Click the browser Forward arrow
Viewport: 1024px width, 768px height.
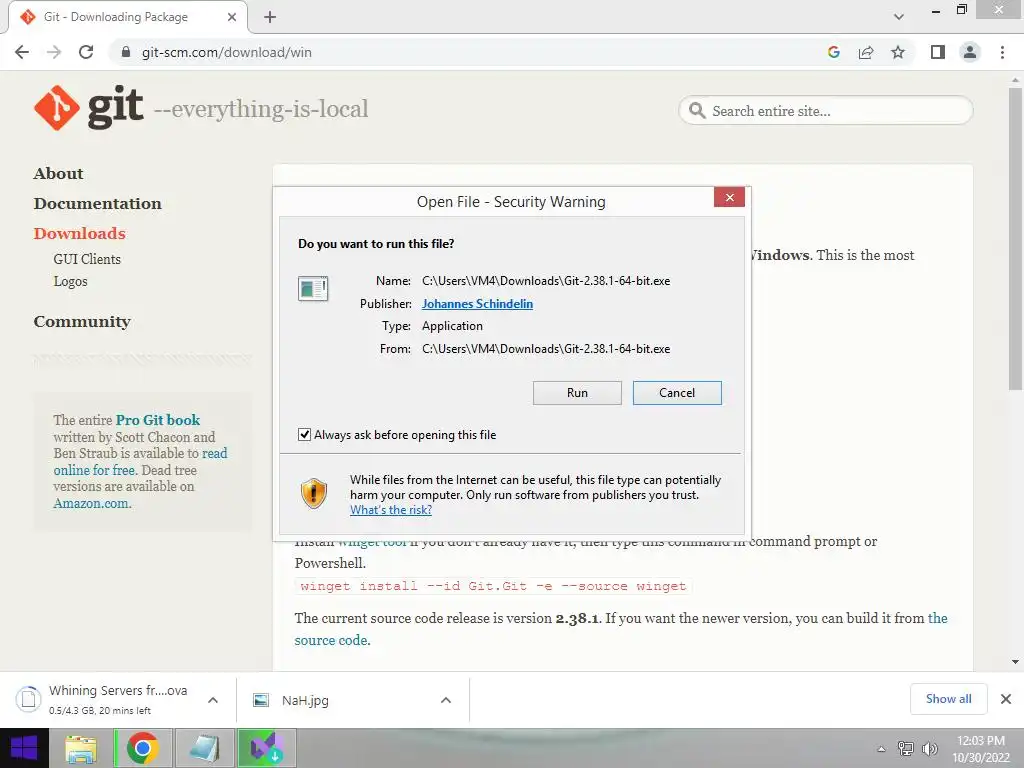pyautogui.click(x=54, y=52)
